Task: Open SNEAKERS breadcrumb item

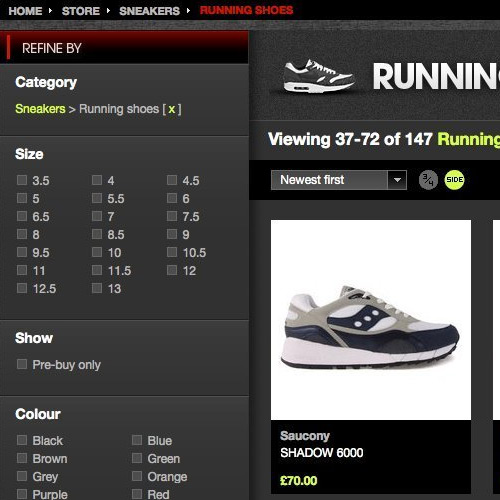Action: [150, 11]
